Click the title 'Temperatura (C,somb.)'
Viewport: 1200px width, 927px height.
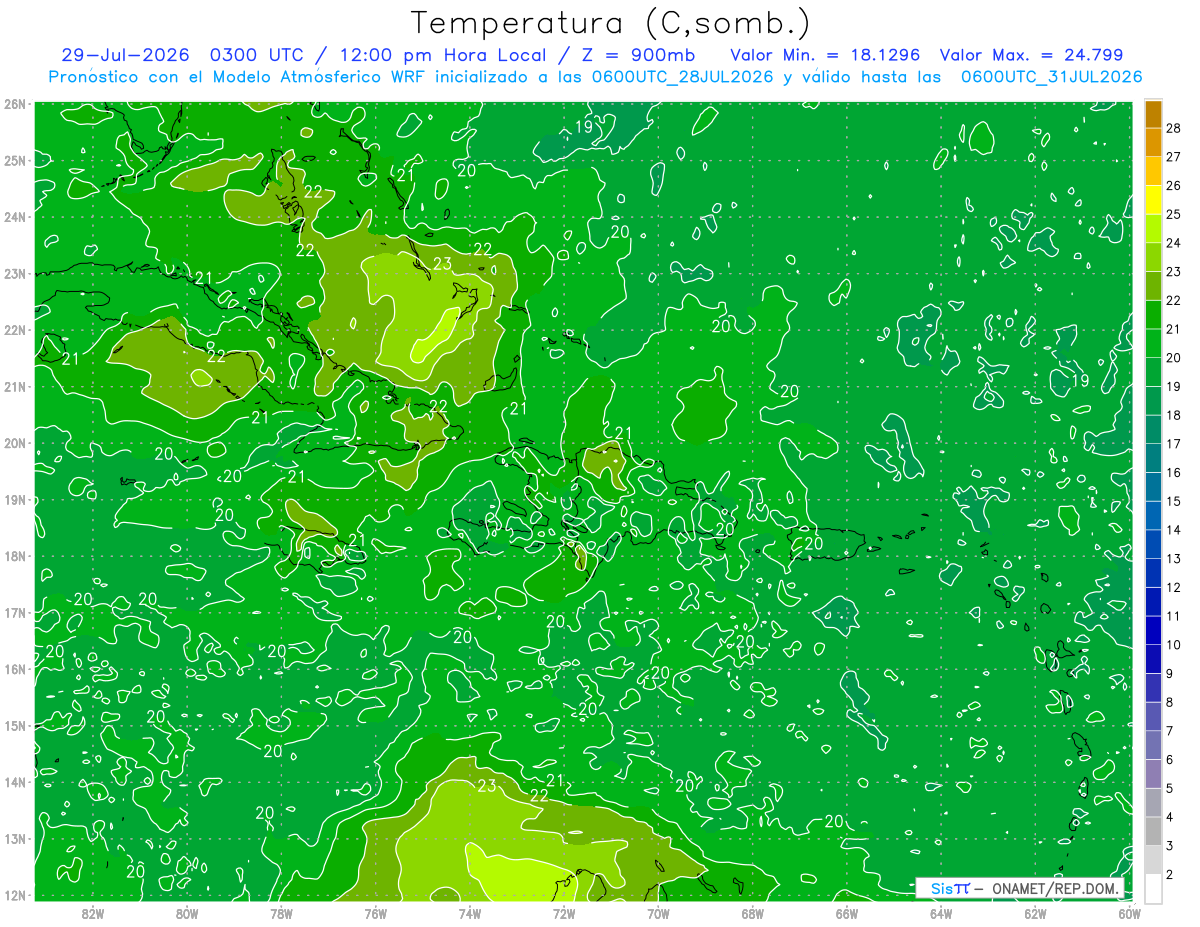[x=611, y=24]
